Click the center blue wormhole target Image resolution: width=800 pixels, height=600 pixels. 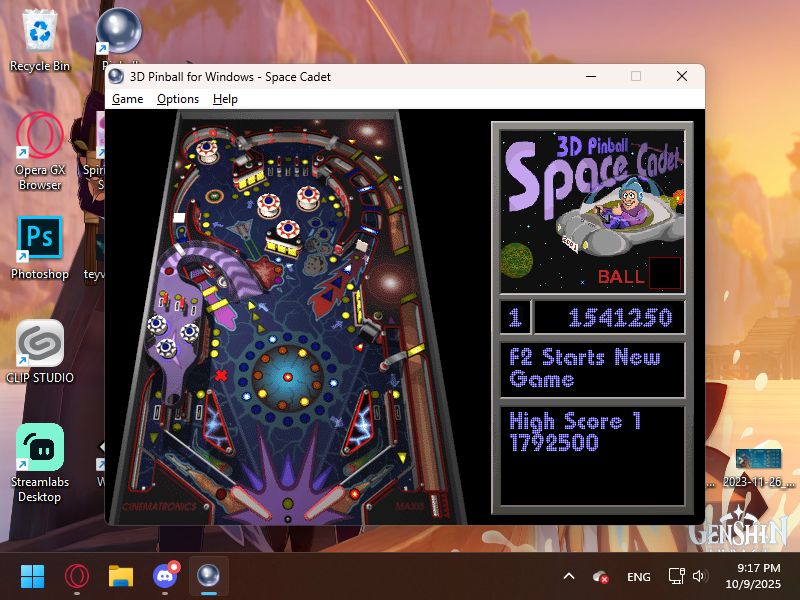(288, 378)
